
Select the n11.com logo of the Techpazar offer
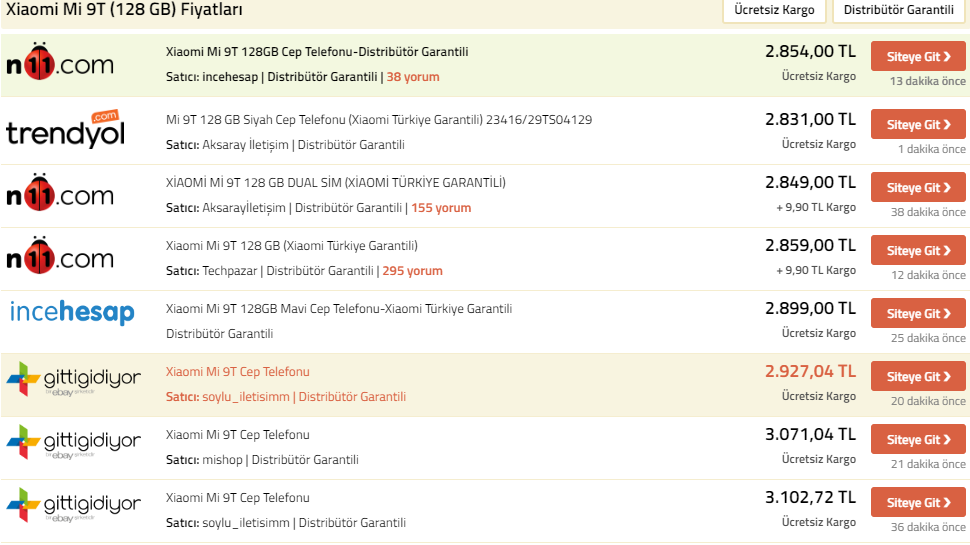(60, 256)
